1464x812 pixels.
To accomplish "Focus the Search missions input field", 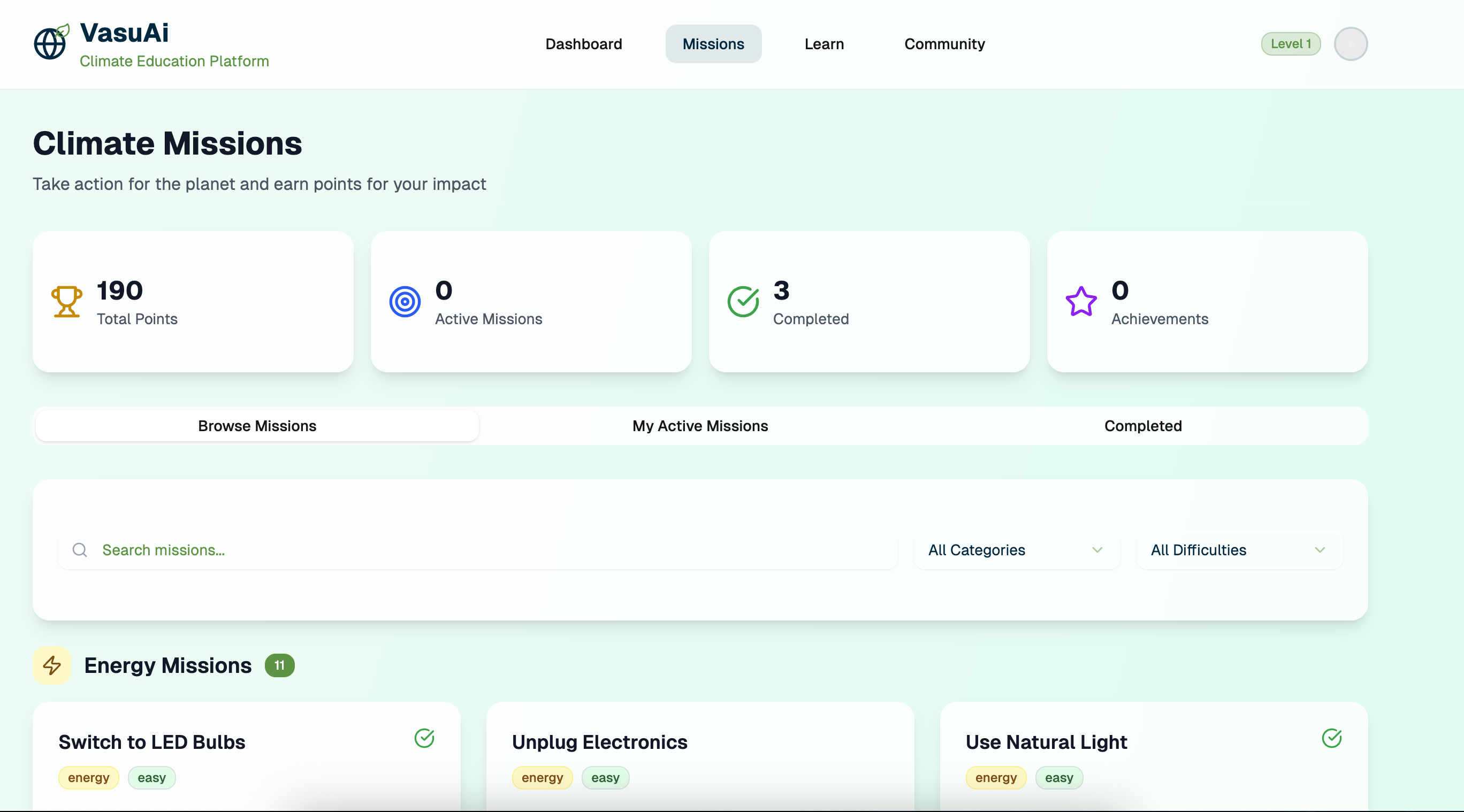I will pos(489,549).
